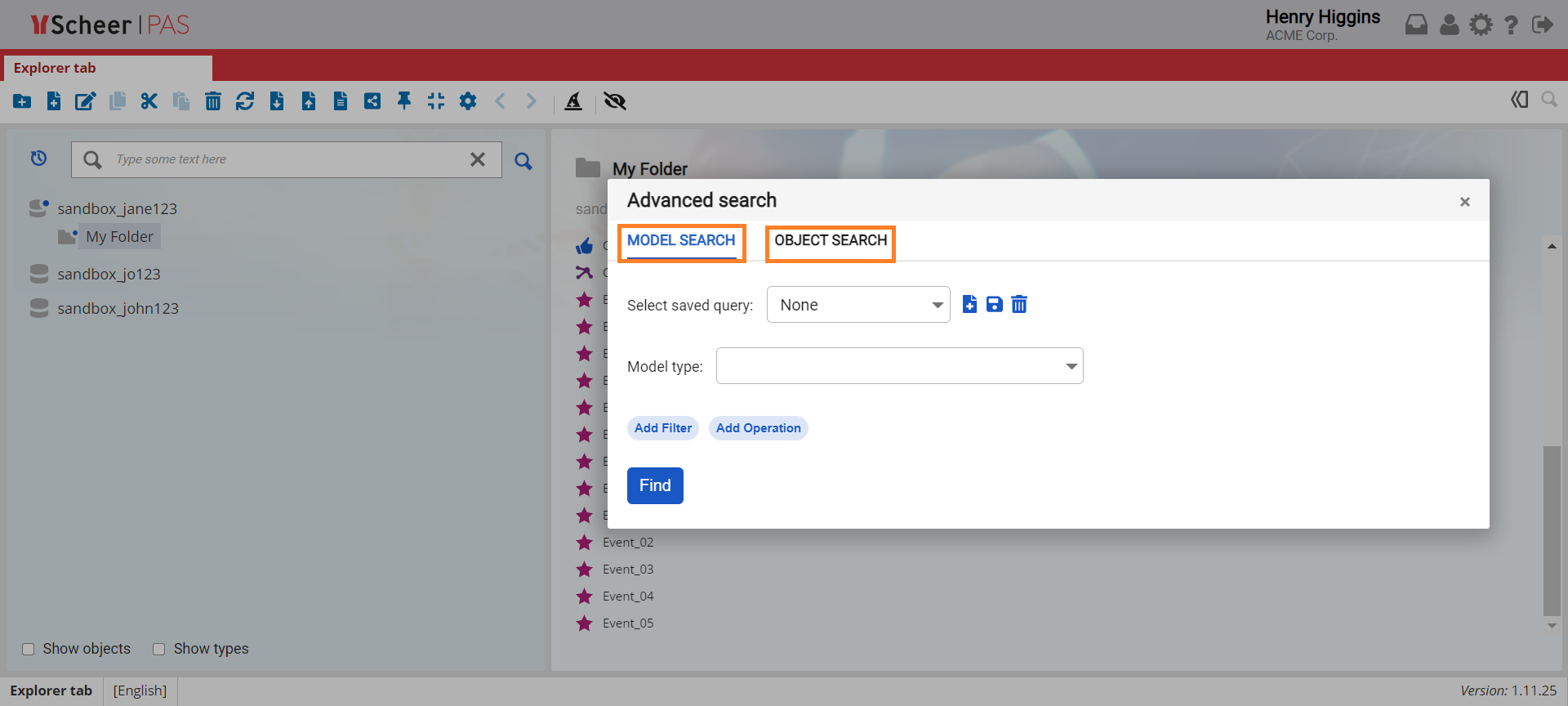This screenshot has height=706, width=1568.
Task: Open the settings gear in the header
Action: pyautogui.click(x=1481, y=25)
